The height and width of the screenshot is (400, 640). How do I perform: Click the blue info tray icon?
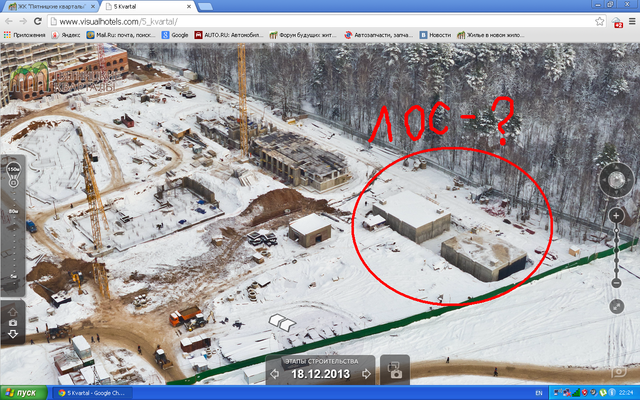click(612, 393)
